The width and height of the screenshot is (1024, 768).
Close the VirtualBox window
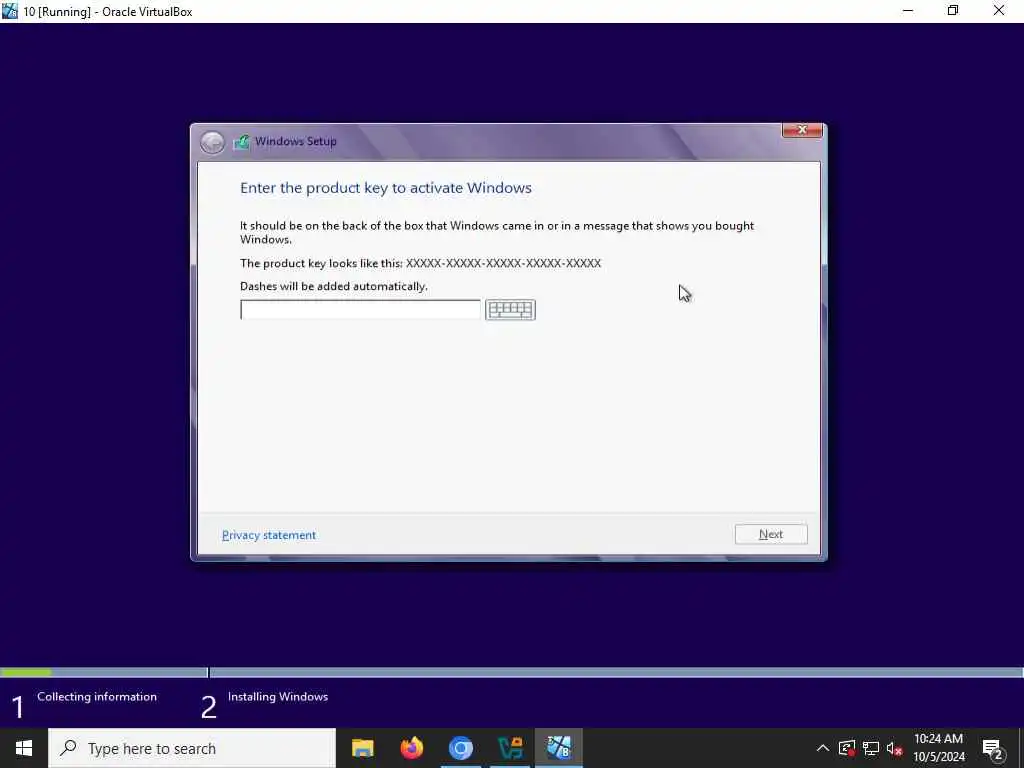[x=999, y=11]
